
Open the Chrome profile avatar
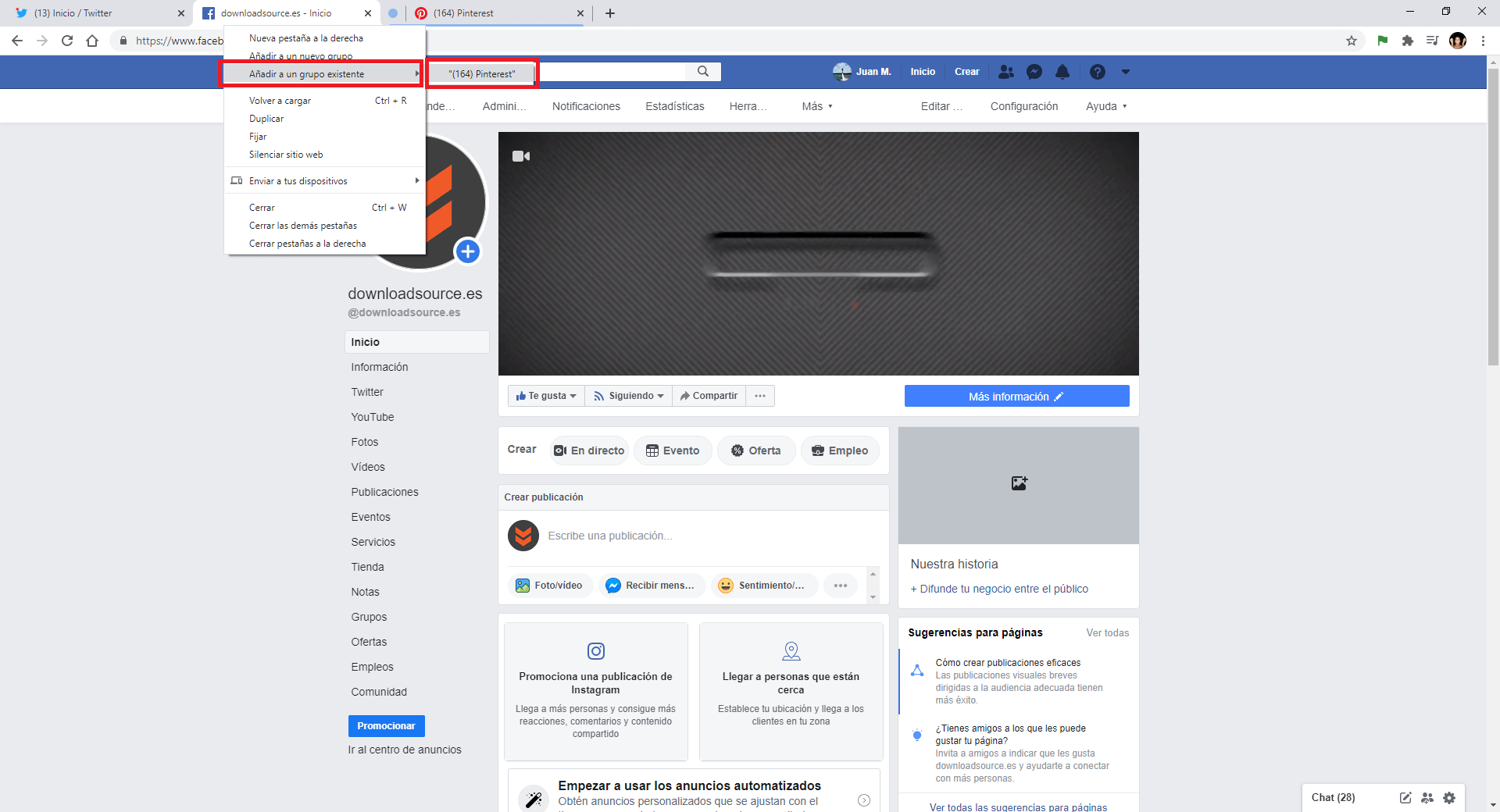[x=1458, y=41]
